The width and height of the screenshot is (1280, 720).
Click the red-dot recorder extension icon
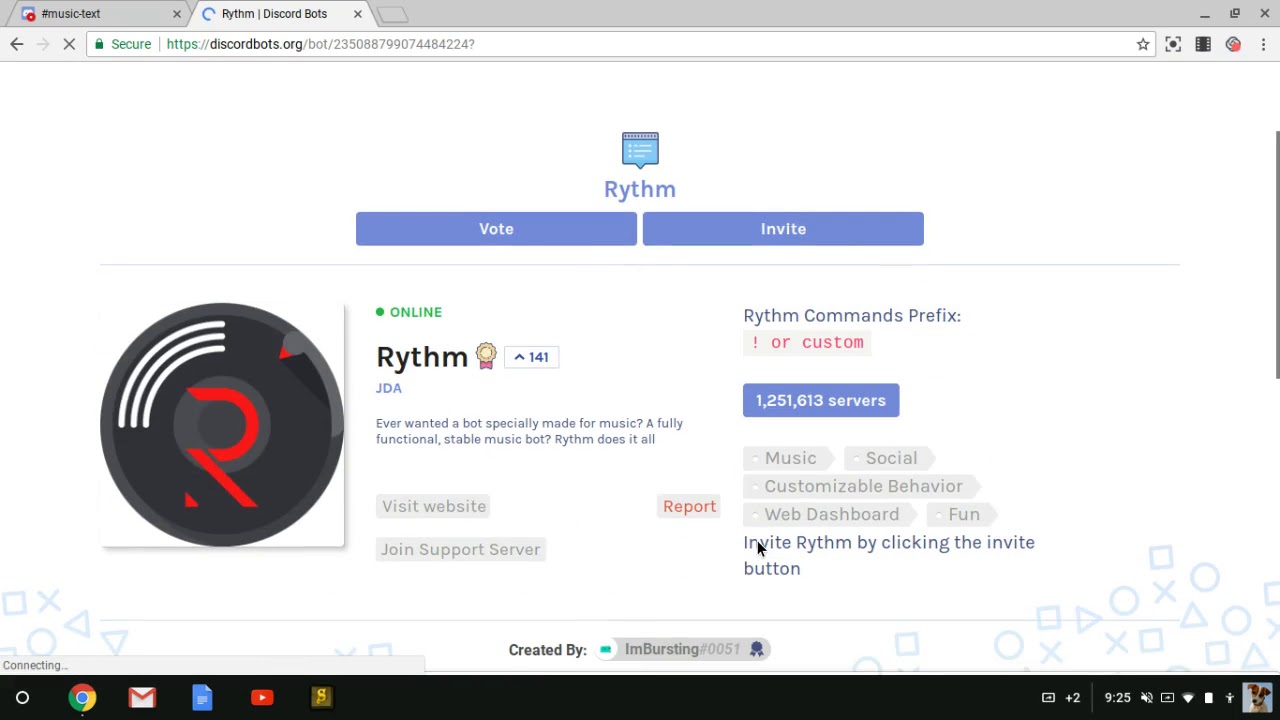pos(1233,44)
